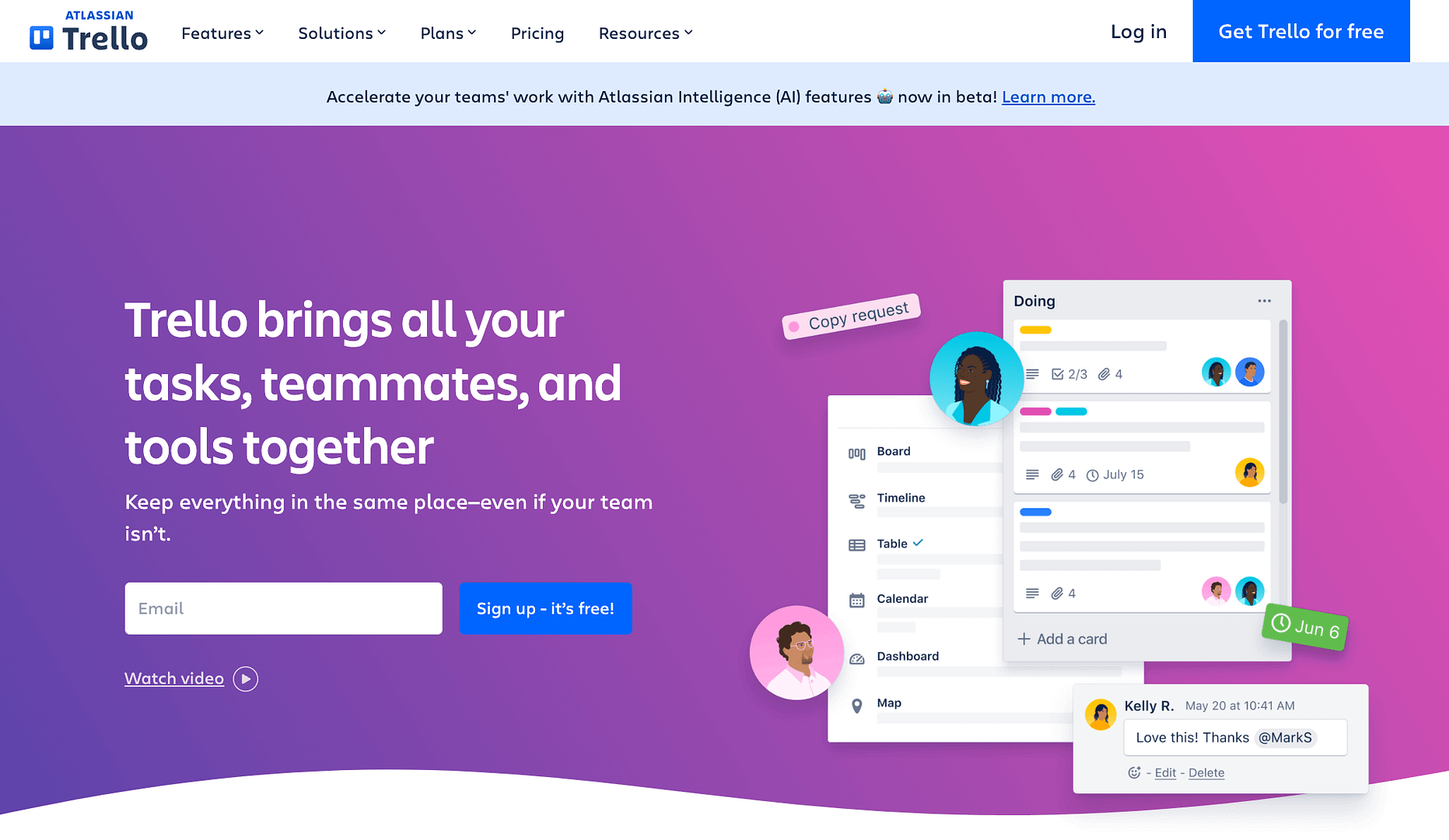Click the plus icon next to Add a card

1024,639
